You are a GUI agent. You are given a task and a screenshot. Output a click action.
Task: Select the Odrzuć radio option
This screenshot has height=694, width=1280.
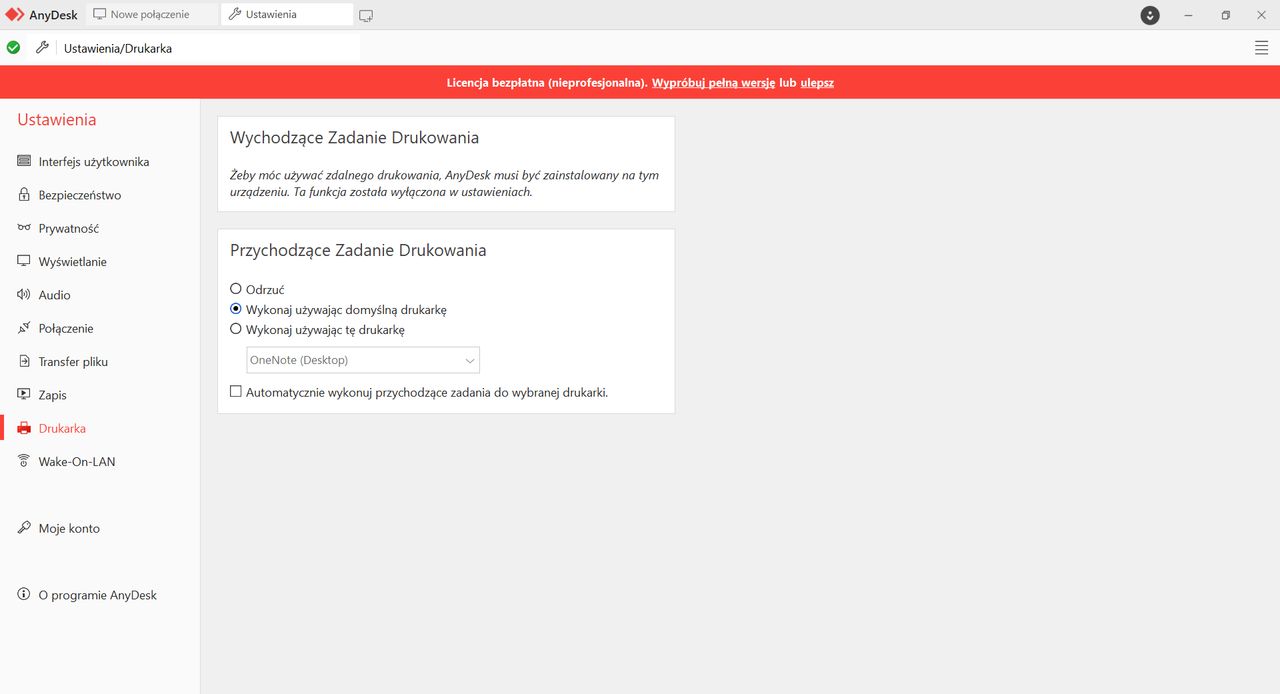tap(236, 289)
